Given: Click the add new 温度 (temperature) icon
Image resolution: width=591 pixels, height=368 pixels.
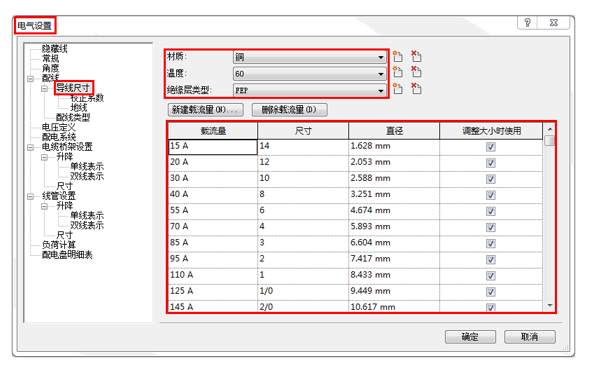Looking at the screenshot, I should click(398, 72).
